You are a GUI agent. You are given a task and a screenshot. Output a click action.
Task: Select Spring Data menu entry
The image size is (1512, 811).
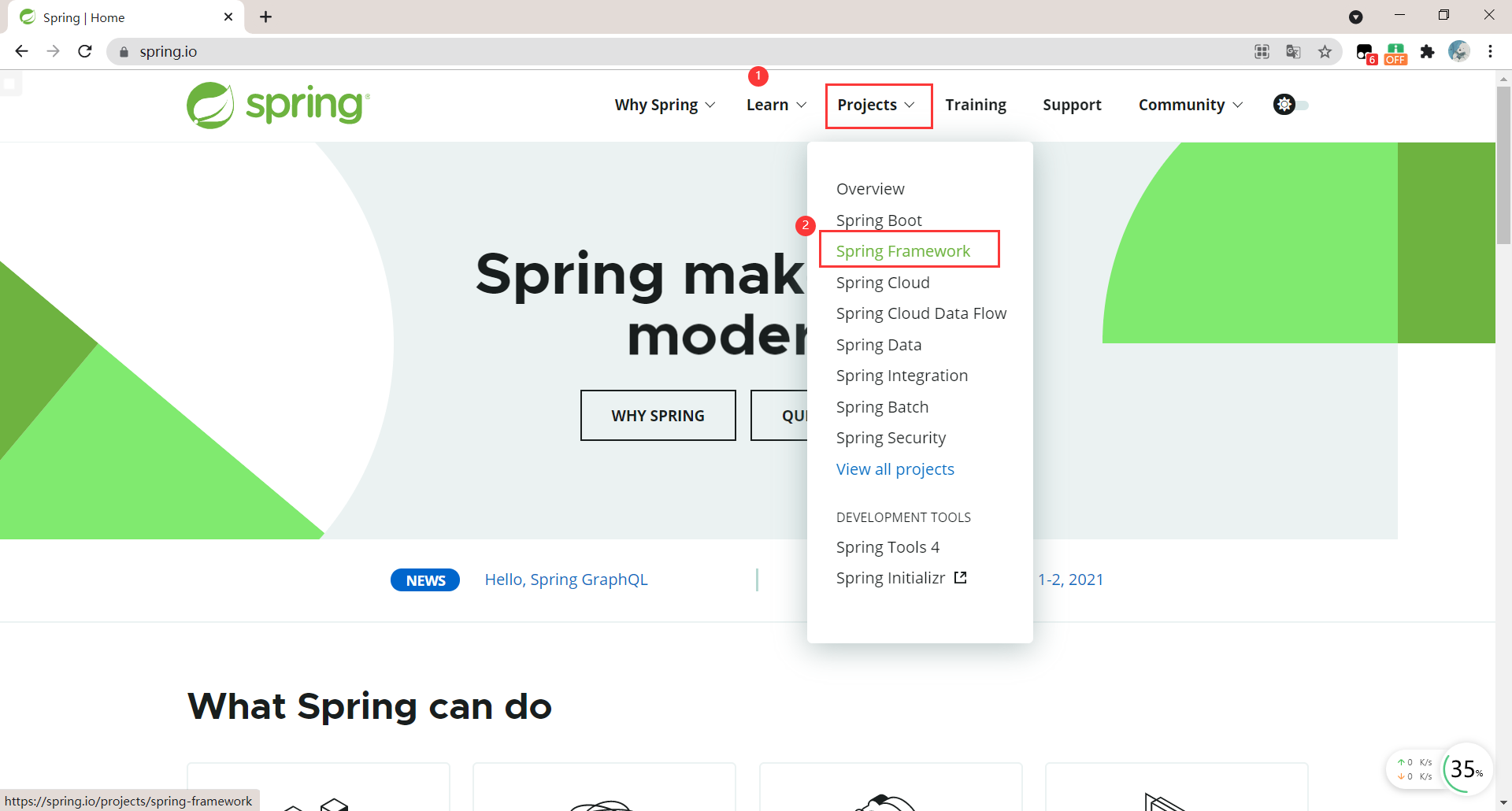tap(879, 345)
